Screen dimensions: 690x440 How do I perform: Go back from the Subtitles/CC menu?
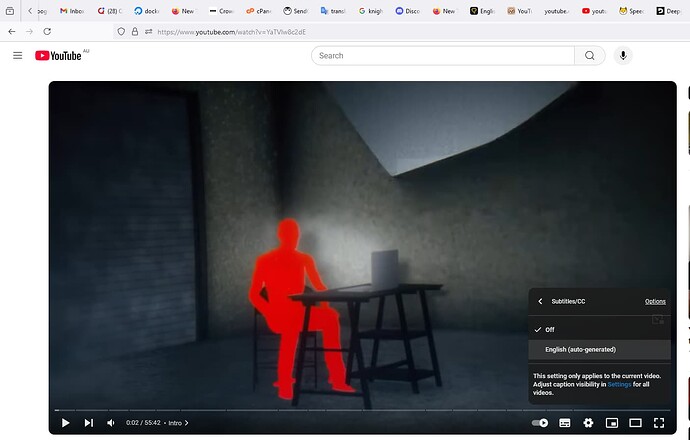pos(540,301)
